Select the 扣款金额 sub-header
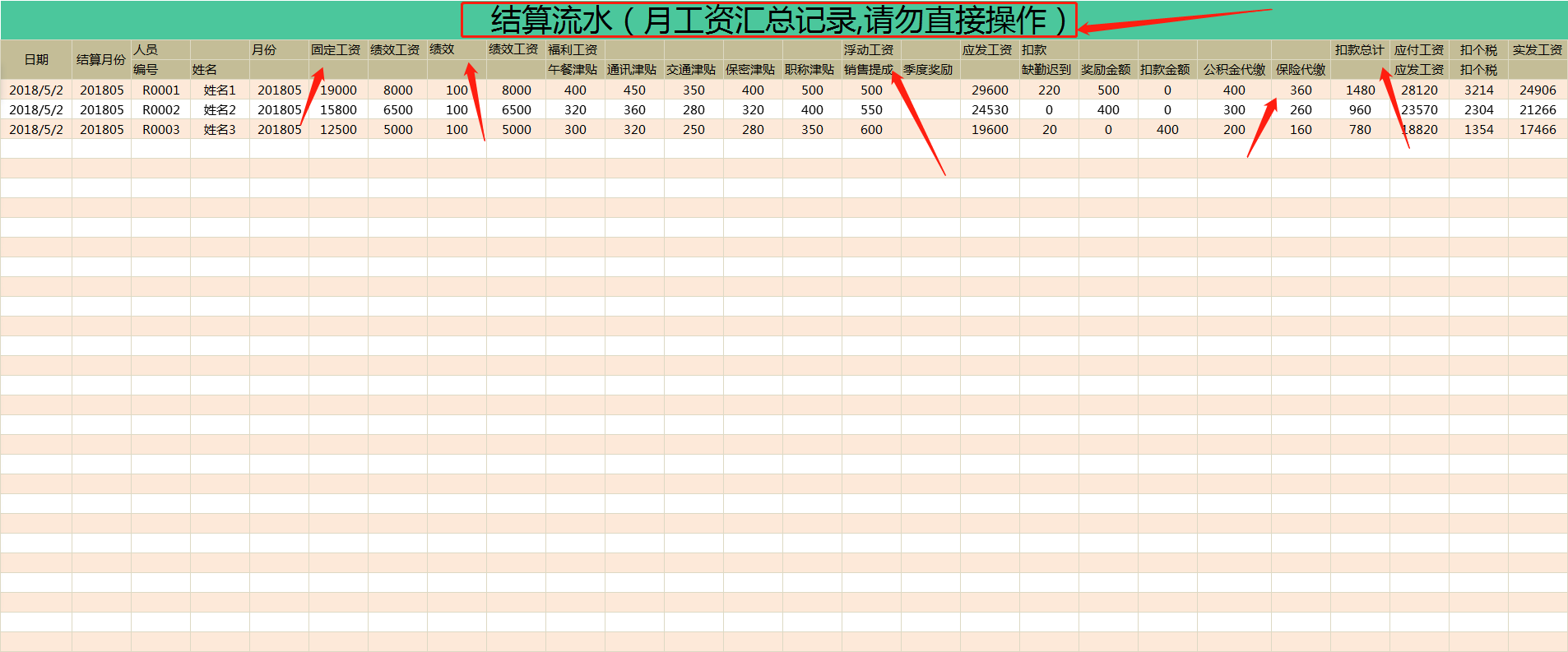 [1167, 70]
